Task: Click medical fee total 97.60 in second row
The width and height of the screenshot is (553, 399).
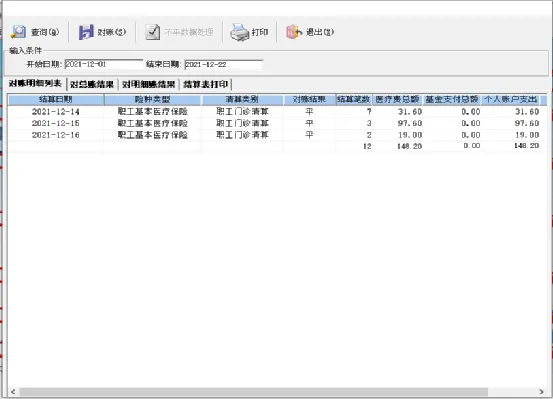Action: (410, 123)
